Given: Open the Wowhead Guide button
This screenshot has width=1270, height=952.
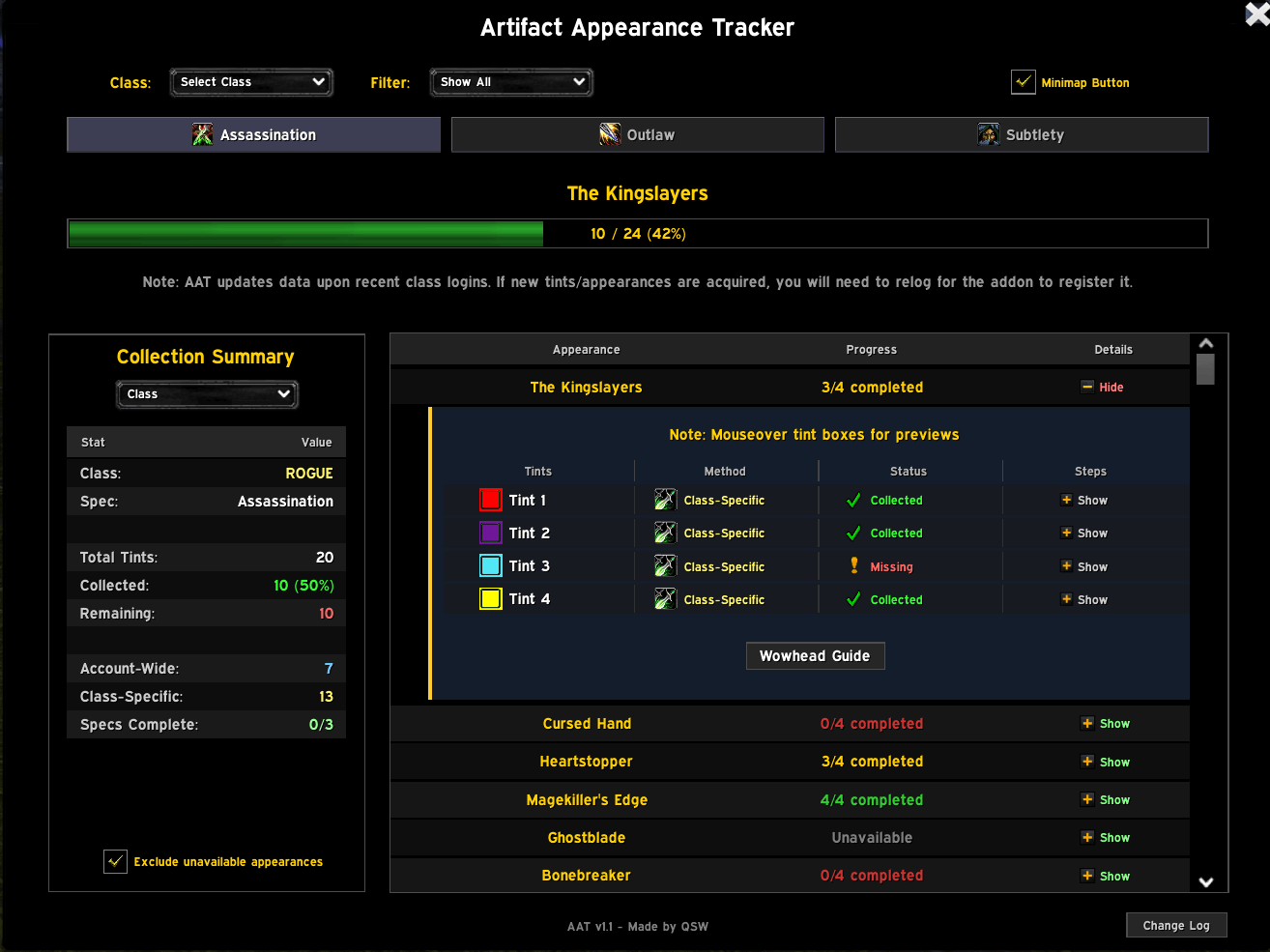Looking at the screenshot, I should [815, 656].
